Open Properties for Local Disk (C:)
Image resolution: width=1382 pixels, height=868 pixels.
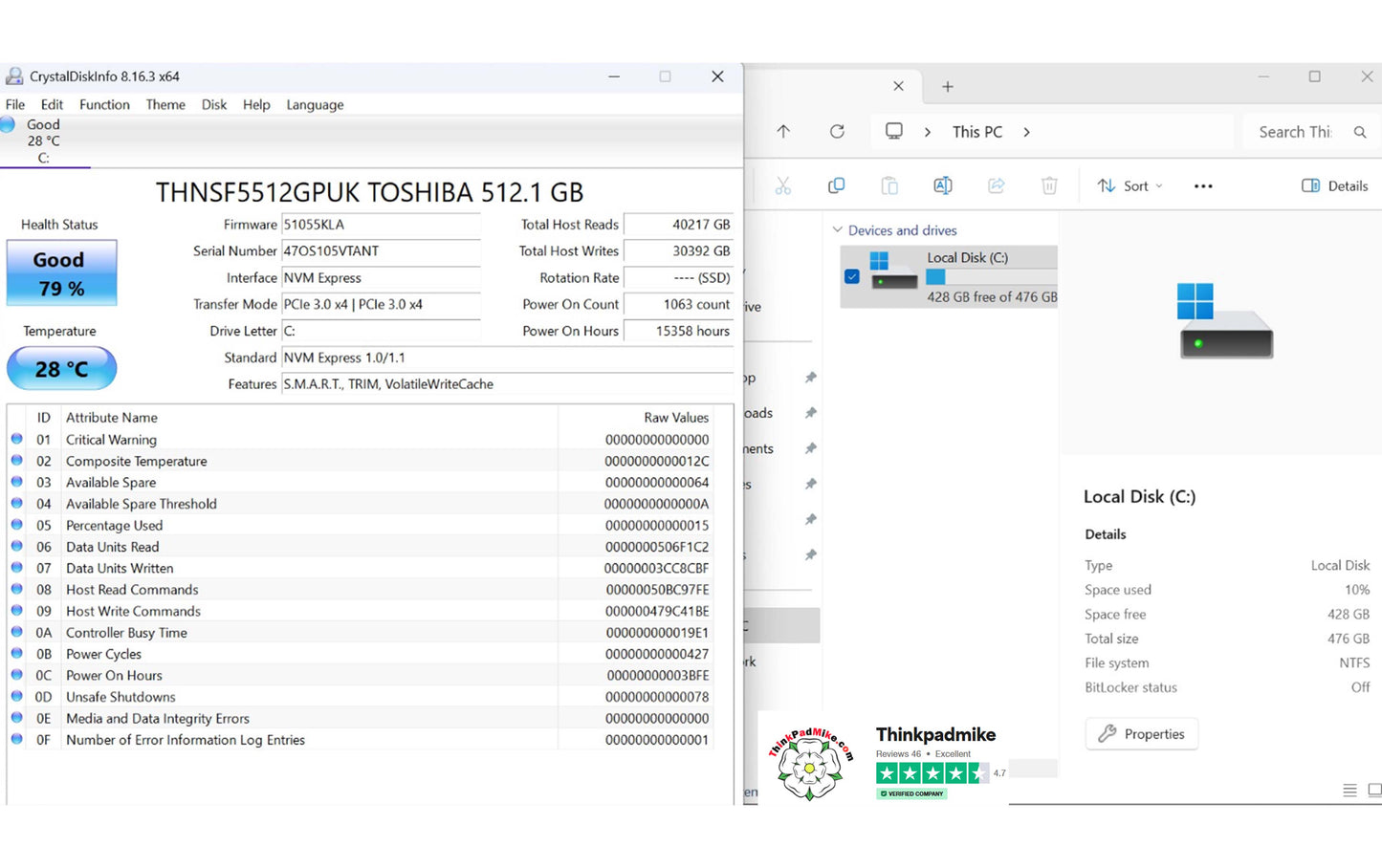tap(1142, 734)
